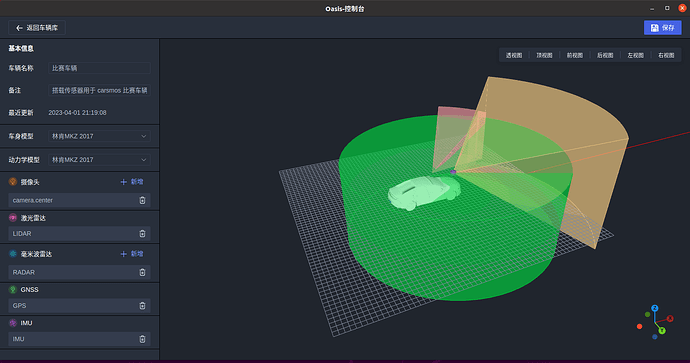Delete the GPS sensor entry icon
This screenshot has width=690, height=363.
[142, 305]
